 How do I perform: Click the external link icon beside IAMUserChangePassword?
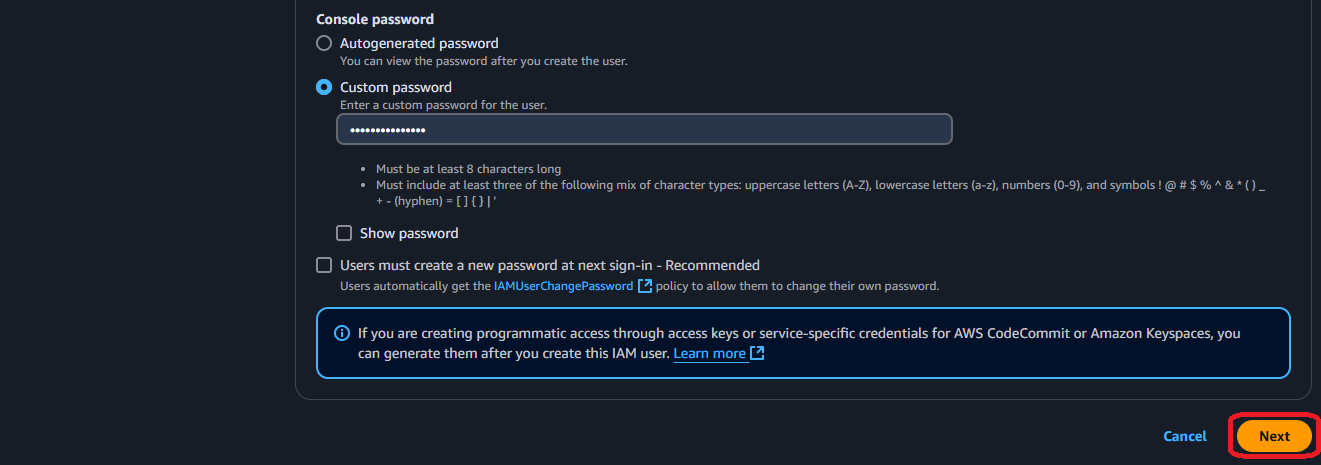click(x=645, y=286)
